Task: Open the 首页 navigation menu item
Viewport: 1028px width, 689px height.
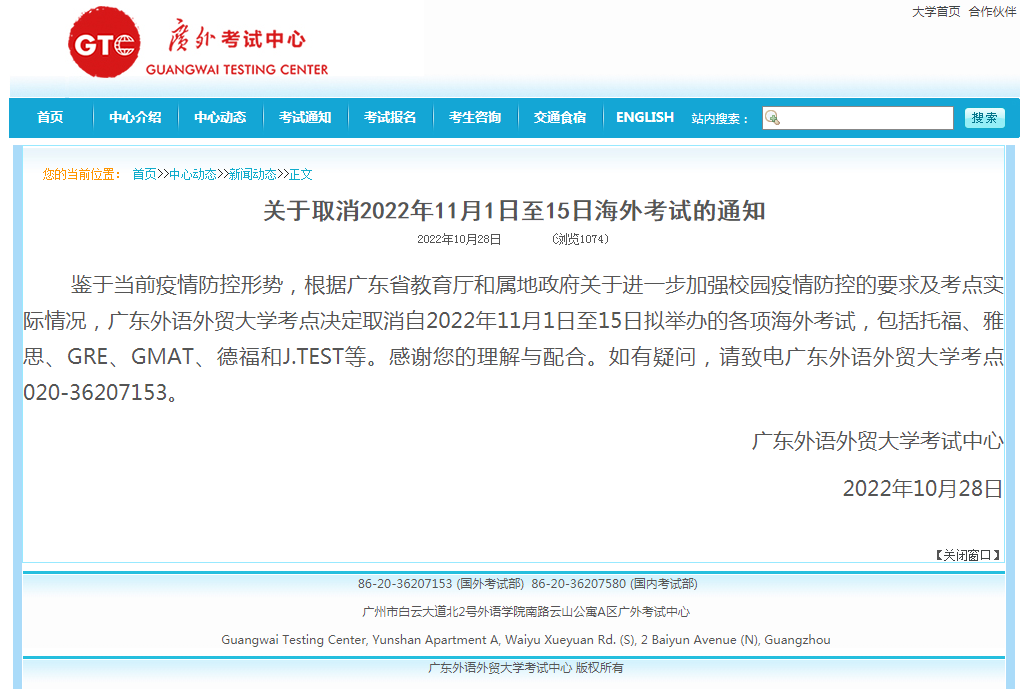Action: pos(50,117)
